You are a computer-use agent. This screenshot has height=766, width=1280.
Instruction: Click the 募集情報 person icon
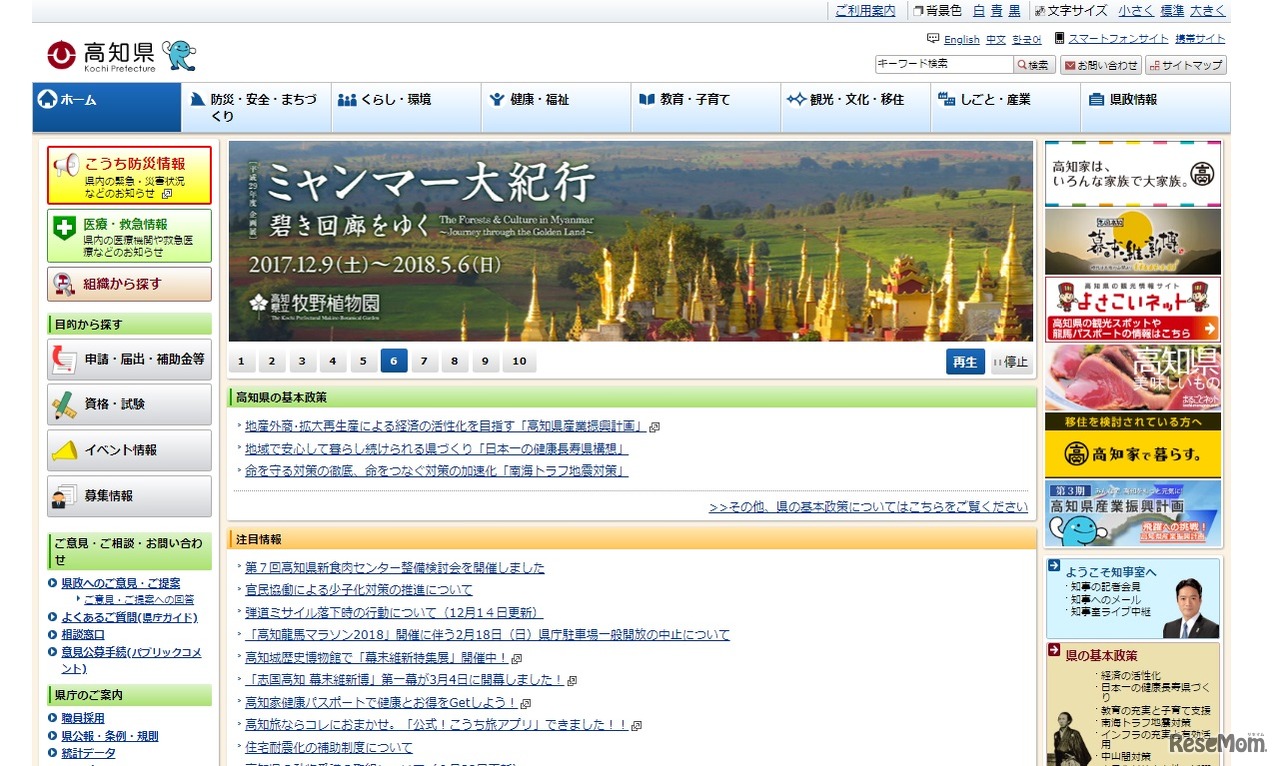(x=65, y=494)
